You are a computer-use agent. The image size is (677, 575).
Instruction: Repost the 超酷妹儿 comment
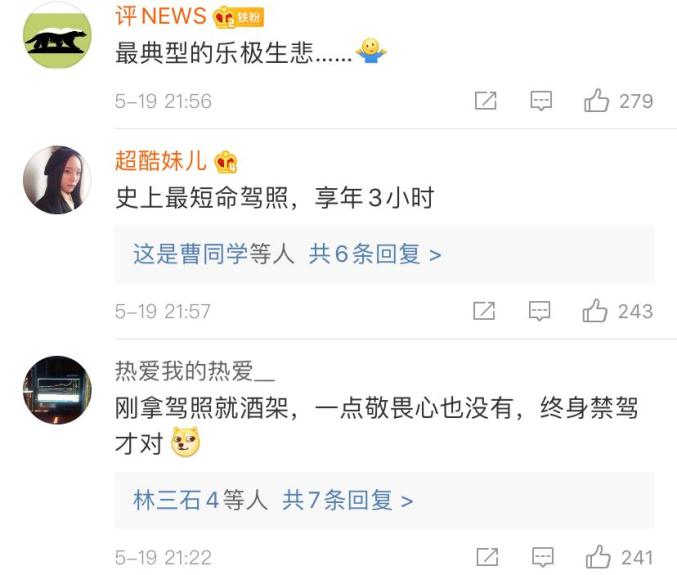[484, 310]
